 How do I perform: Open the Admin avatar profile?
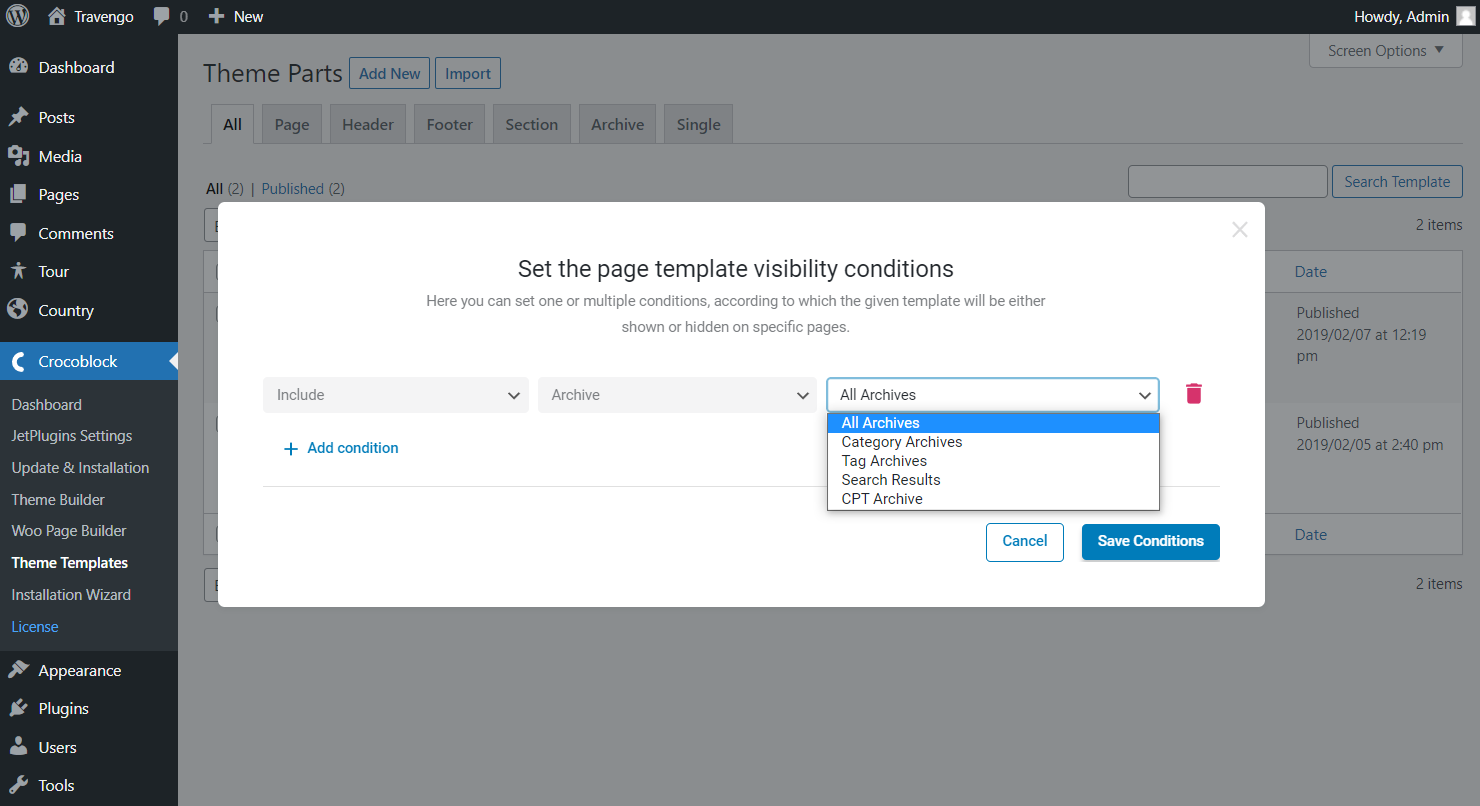click(1465, 16)
